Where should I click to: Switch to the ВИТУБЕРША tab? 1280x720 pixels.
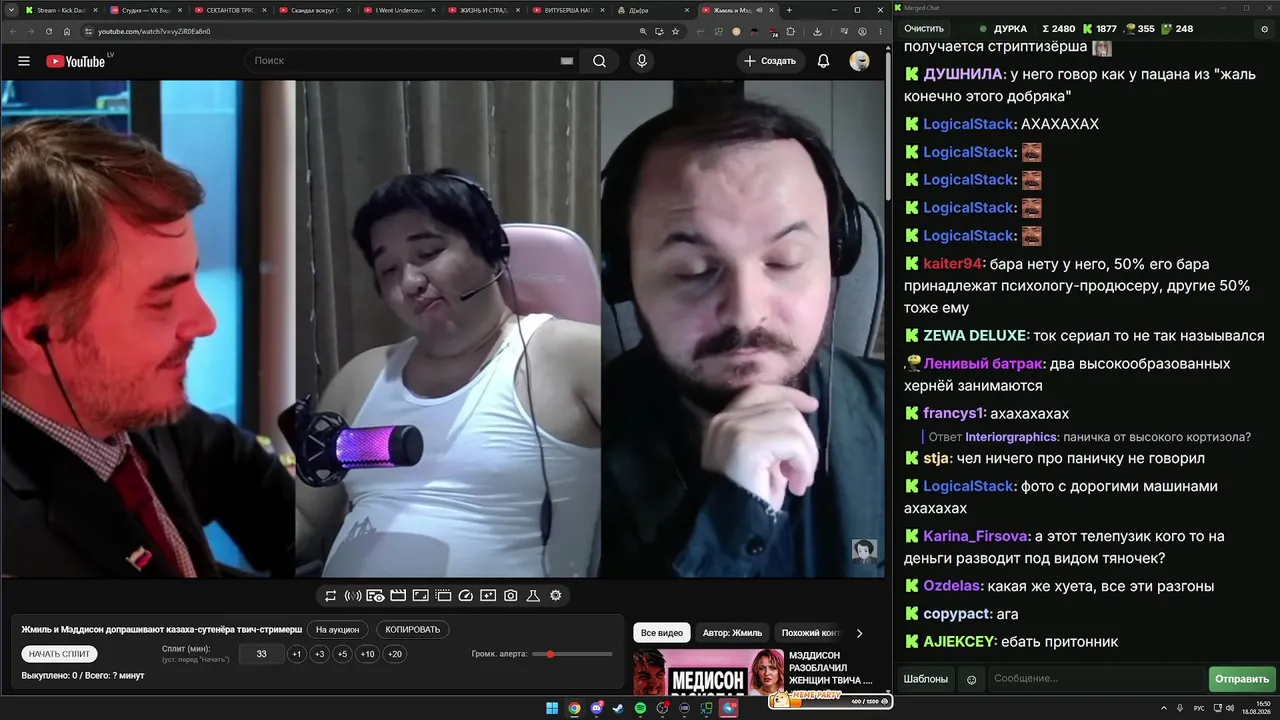(x=568, y=10)
